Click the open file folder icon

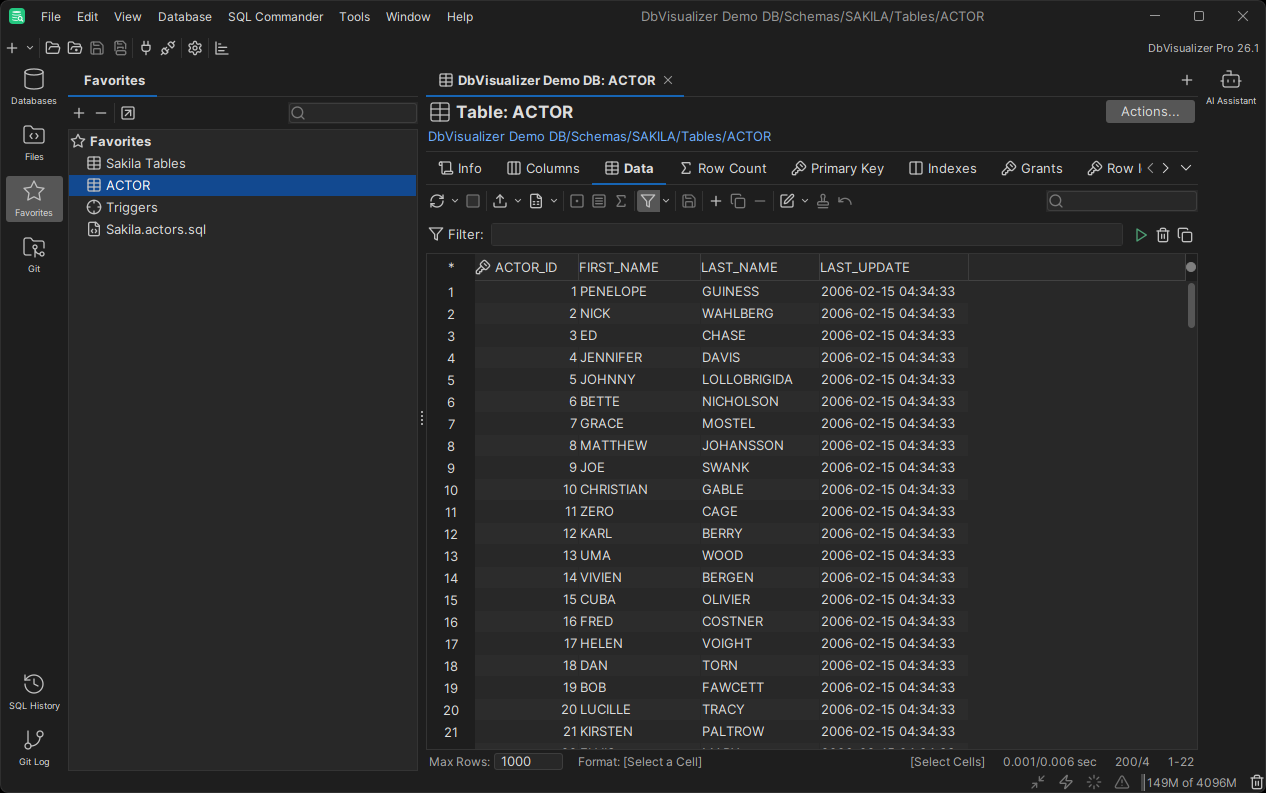coord(53,48)
